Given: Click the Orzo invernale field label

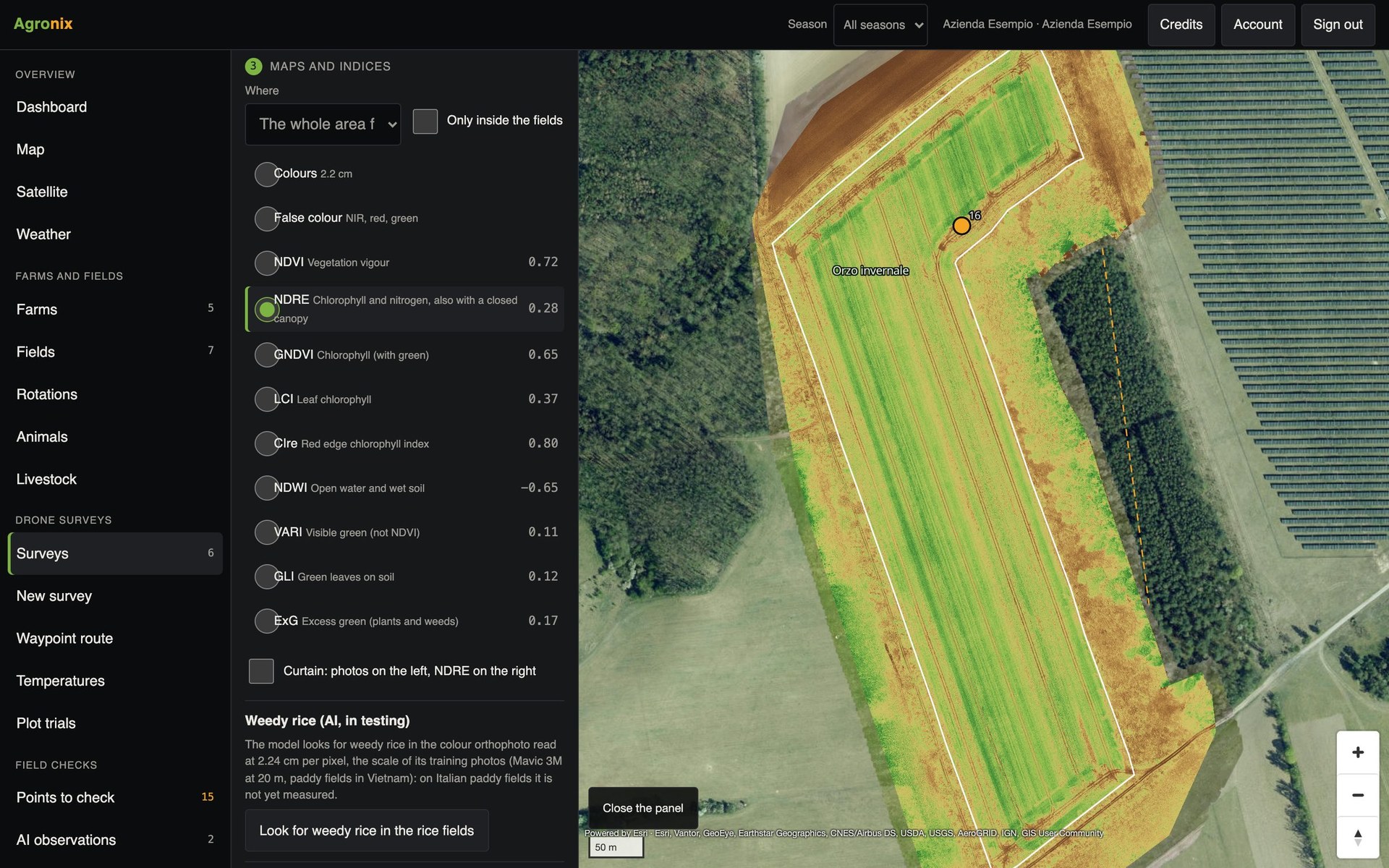Looking at the screenshot, I should 870,271.
